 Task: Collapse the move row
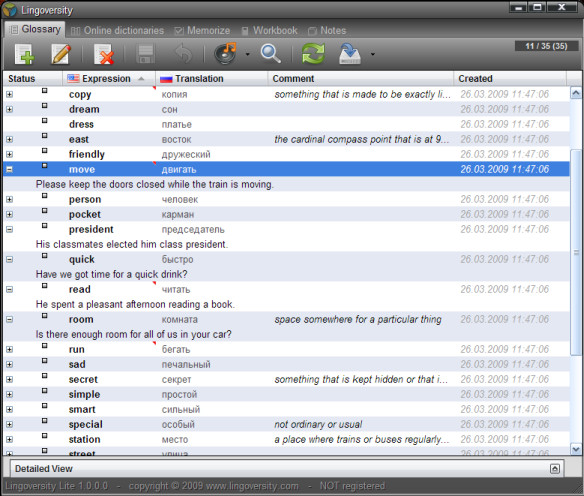click(x=9, y=169)
